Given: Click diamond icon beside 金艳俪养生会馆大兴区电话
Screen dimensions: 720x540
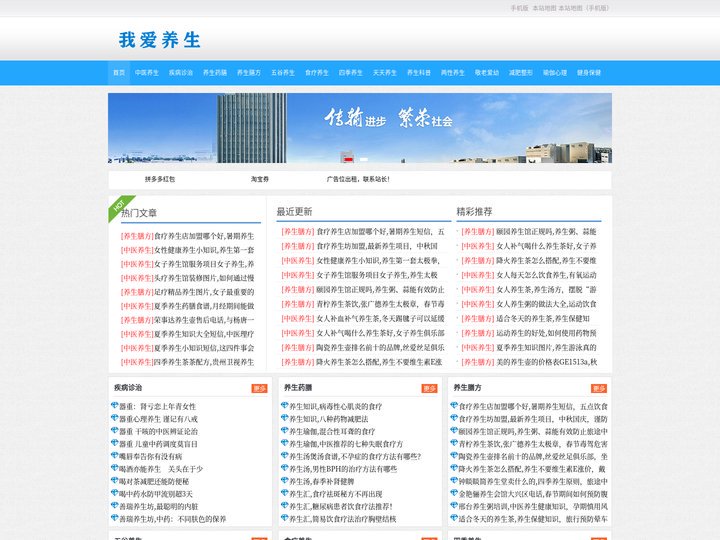Looking at the screenshot, I should tap(454, 493).
